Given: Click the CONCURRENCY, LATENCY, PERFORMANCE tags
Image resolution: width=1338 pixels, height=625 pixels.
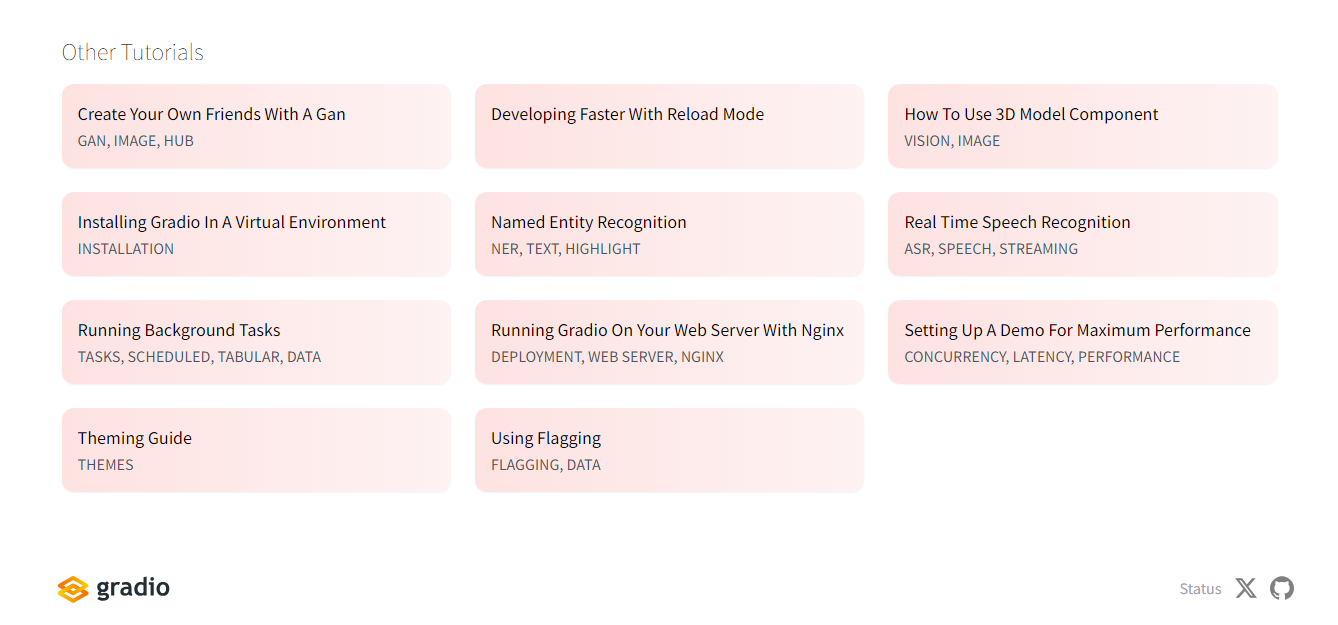Looking at the screenshot, I should [x=1041, y=357].
